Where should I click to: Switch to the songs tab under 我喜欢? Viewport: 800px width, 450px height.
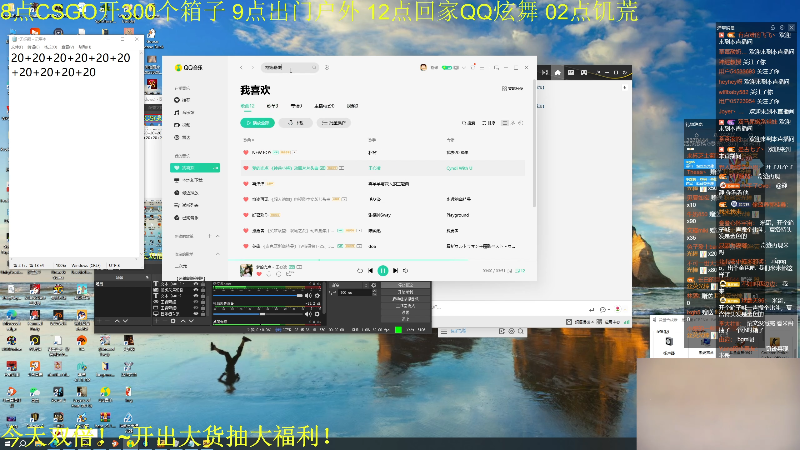click(x=247, y=106)
